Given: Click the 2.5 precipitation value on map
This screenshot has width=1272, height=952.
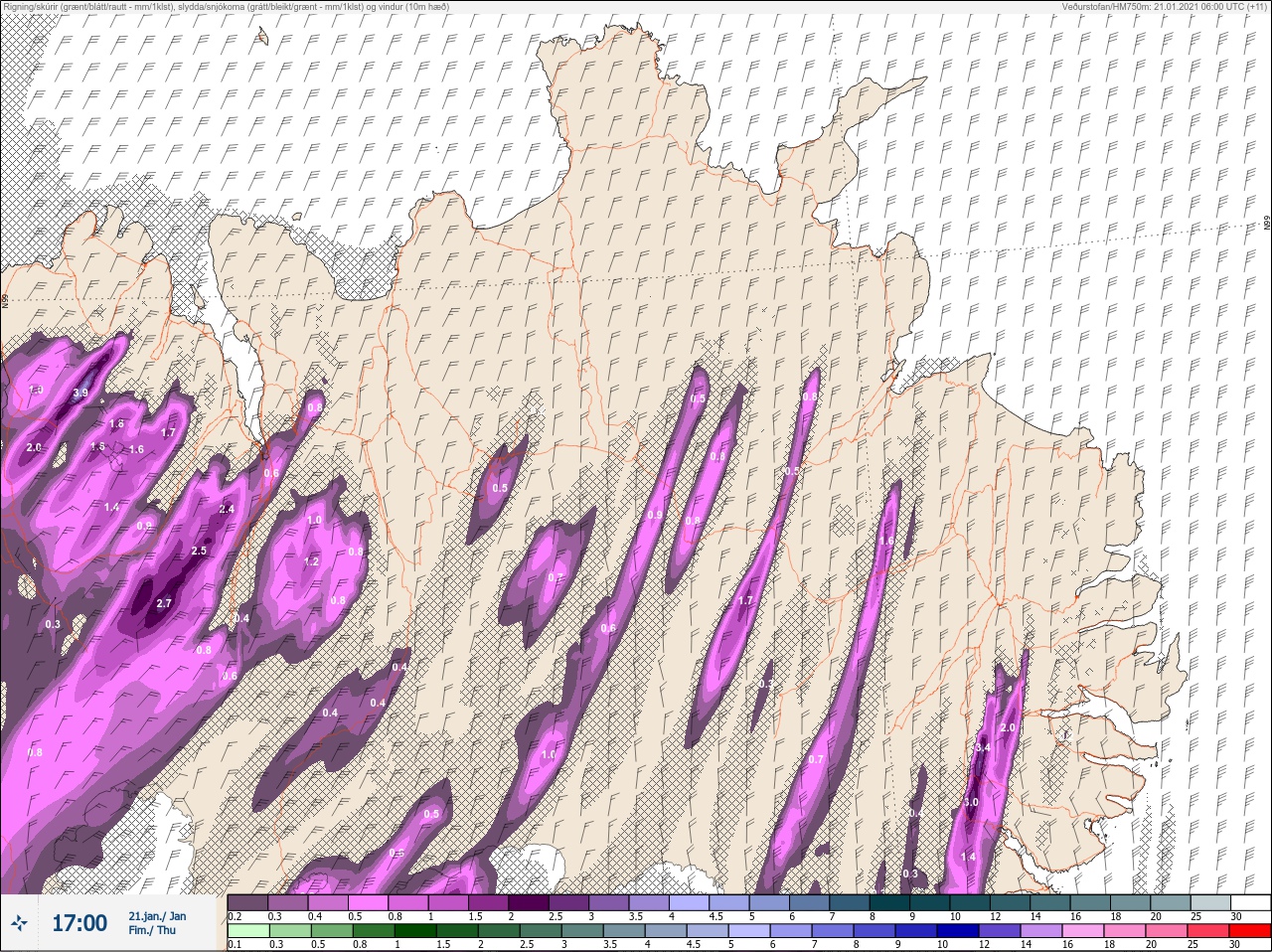Looking at the screenshot, I should pyautogui.click(x=199, y=551).
